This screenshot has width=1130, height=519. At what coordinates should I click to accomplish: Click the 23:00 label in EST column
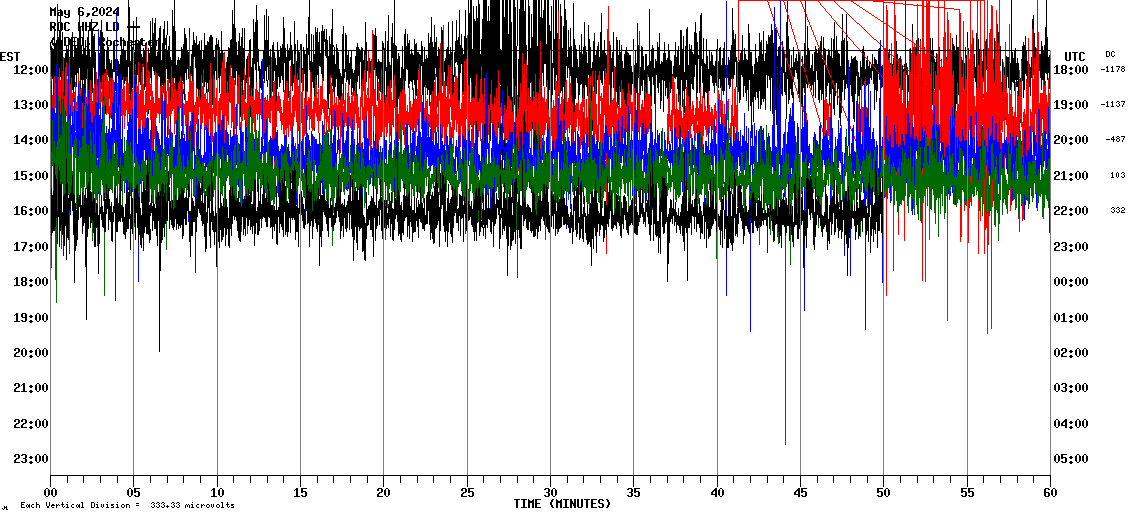click(31, 458)
